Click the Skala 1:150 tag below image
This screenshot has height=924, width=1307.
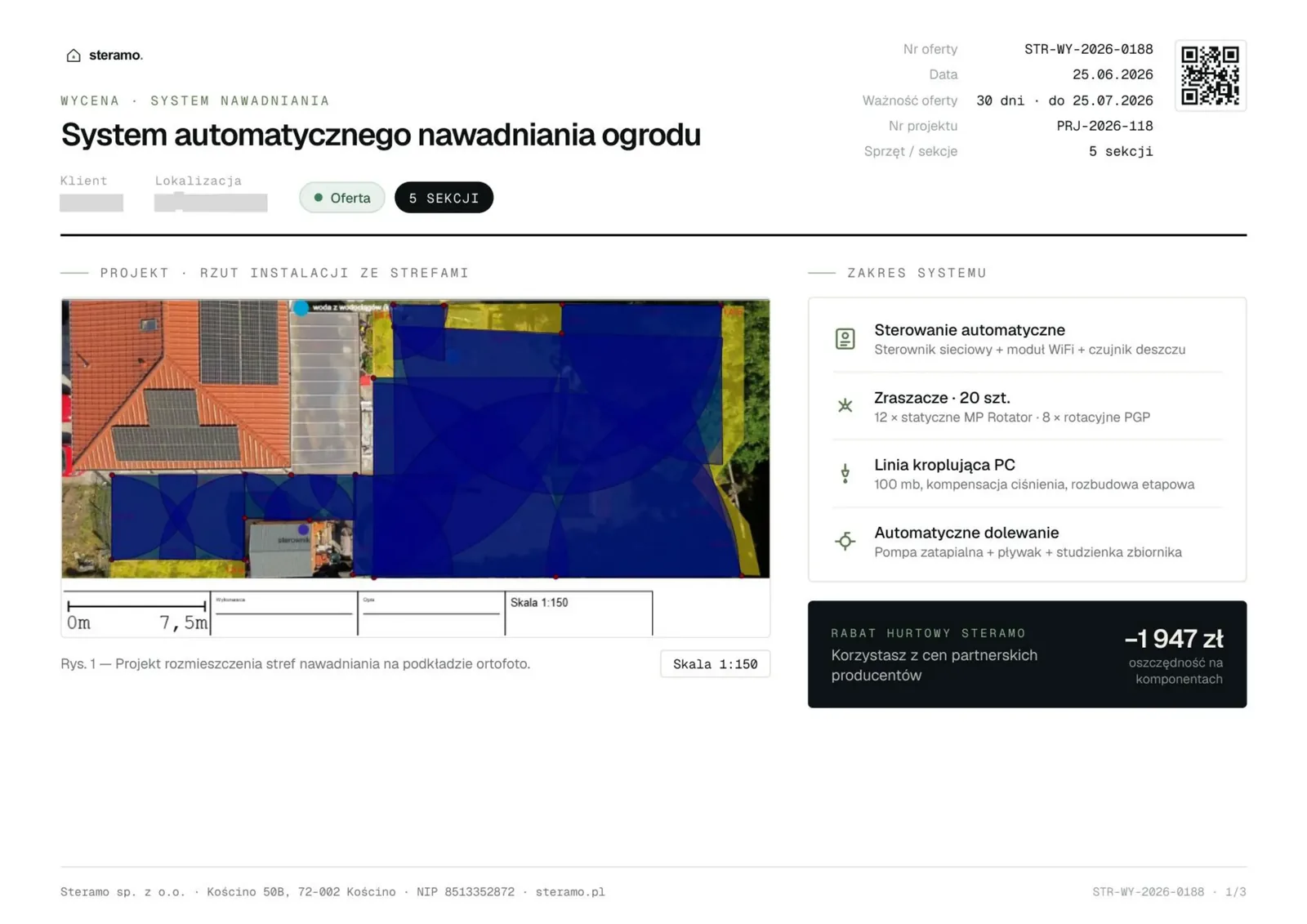715,664
